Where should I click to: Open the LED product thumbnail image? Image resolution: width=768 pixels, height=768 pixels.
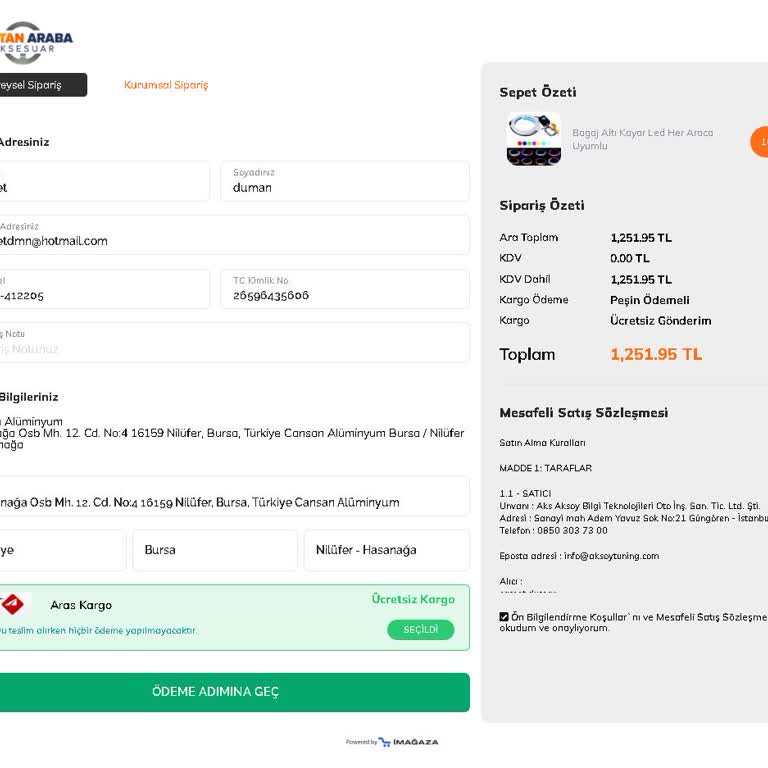(x=533, y=139)
